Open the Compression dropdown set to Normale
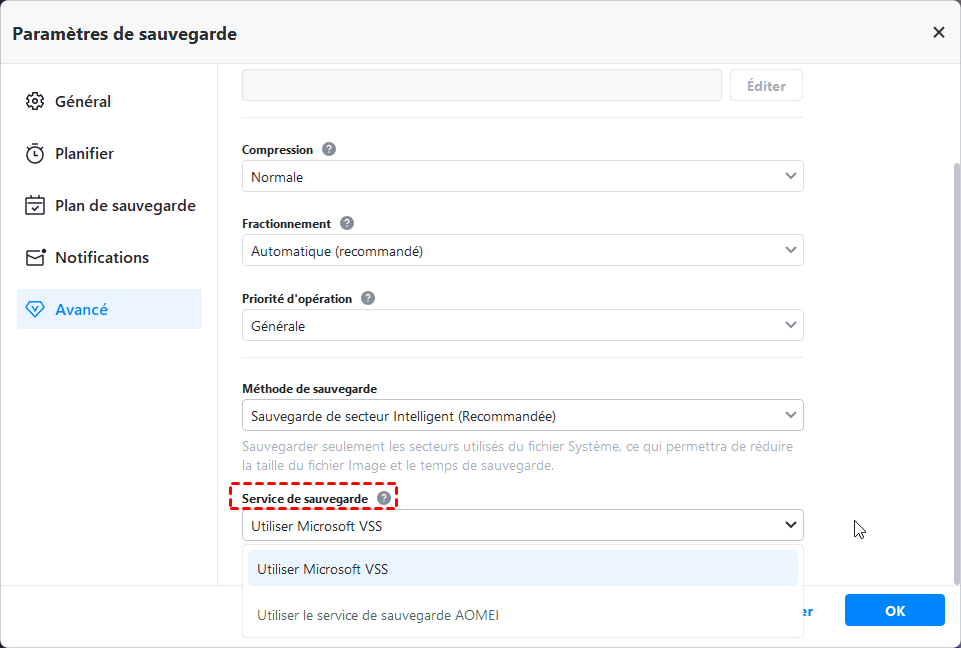Screen dimensions: 961x648 coord(522,177)
